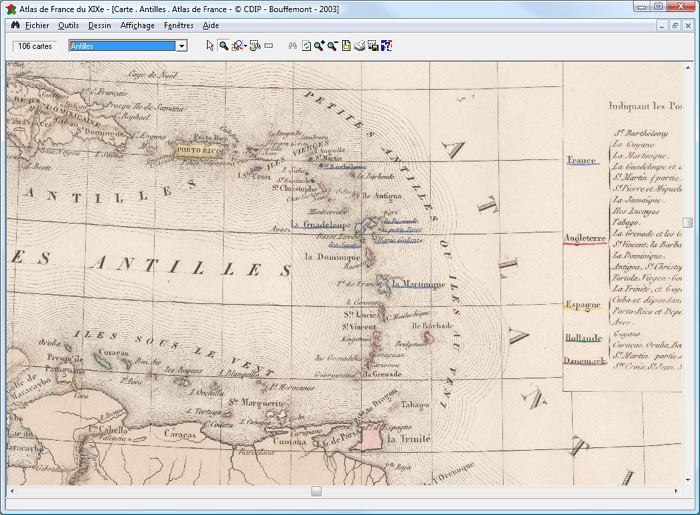Image resolution: width=700 pixels, height=515 pixels.
Task: Open the Affichage menu
Action: coord(137,25)
